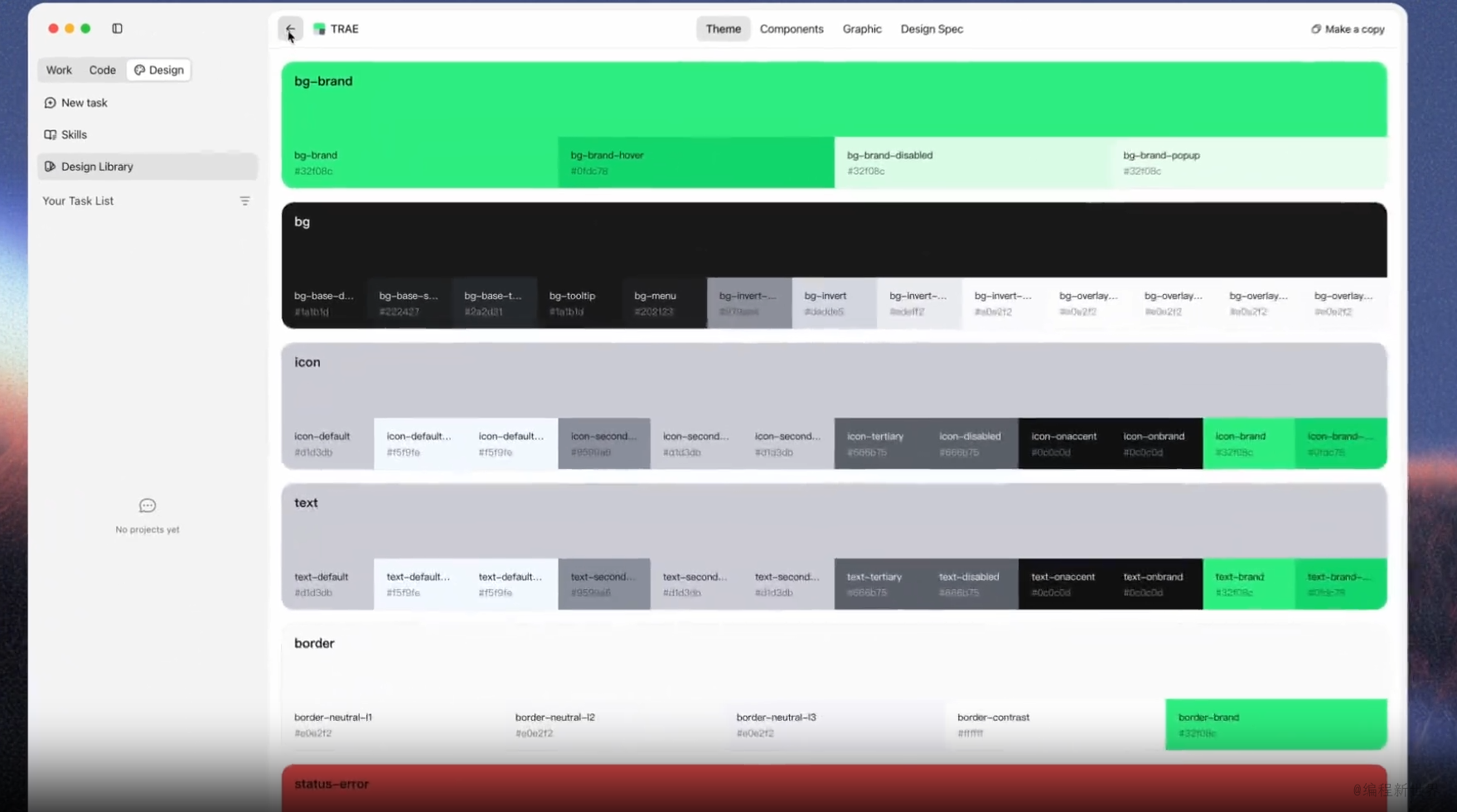Select the icon-brand green swatch
The height and width of the screenshot is (812, 1457).
click(1249, 444)
